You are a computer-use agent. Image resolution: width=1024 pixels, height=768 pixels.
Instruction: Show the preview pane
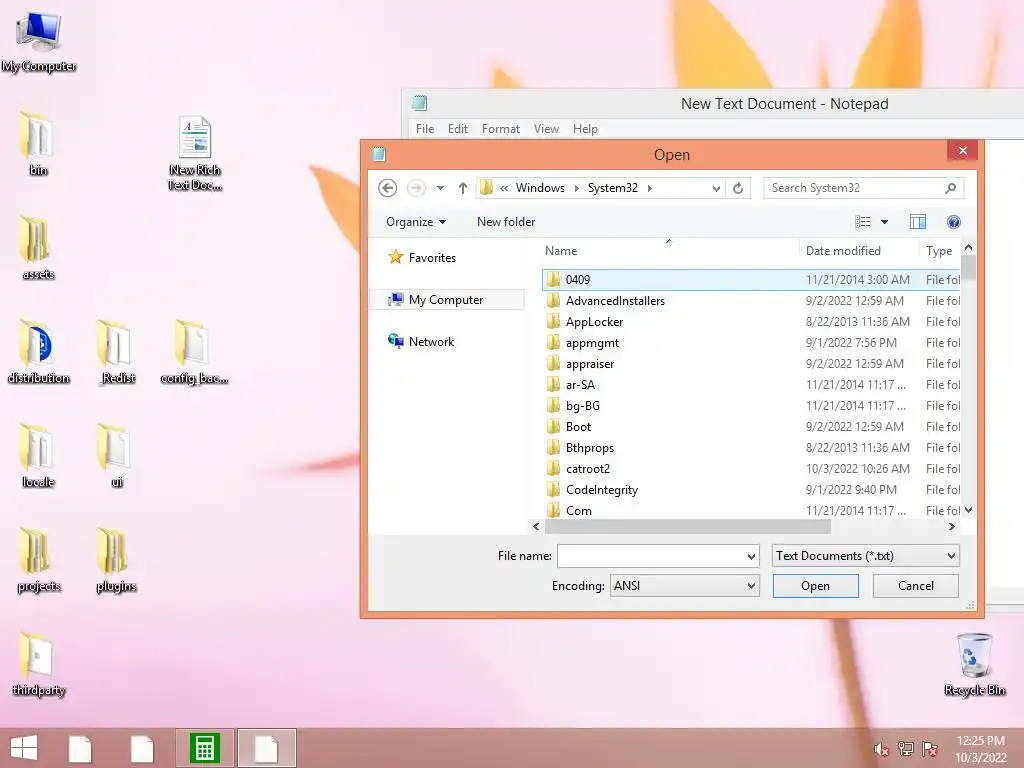coord(918,222)
